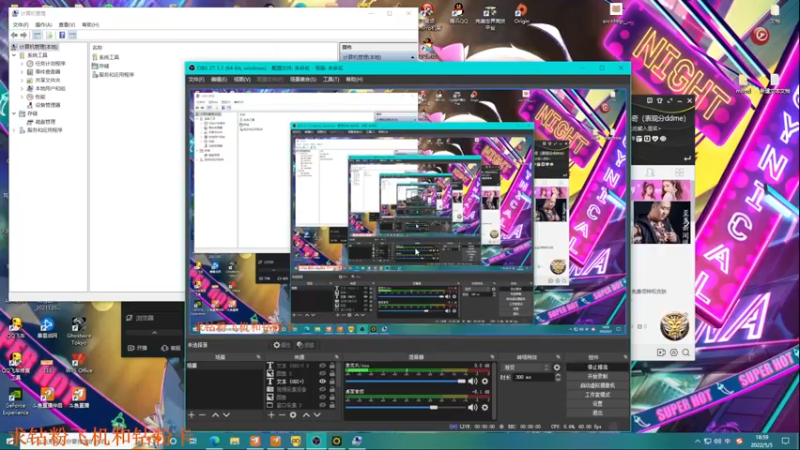Toggle visibility of 图像 2 source
The width and height of the screenshot is (800, 450).
pos(322,373)
